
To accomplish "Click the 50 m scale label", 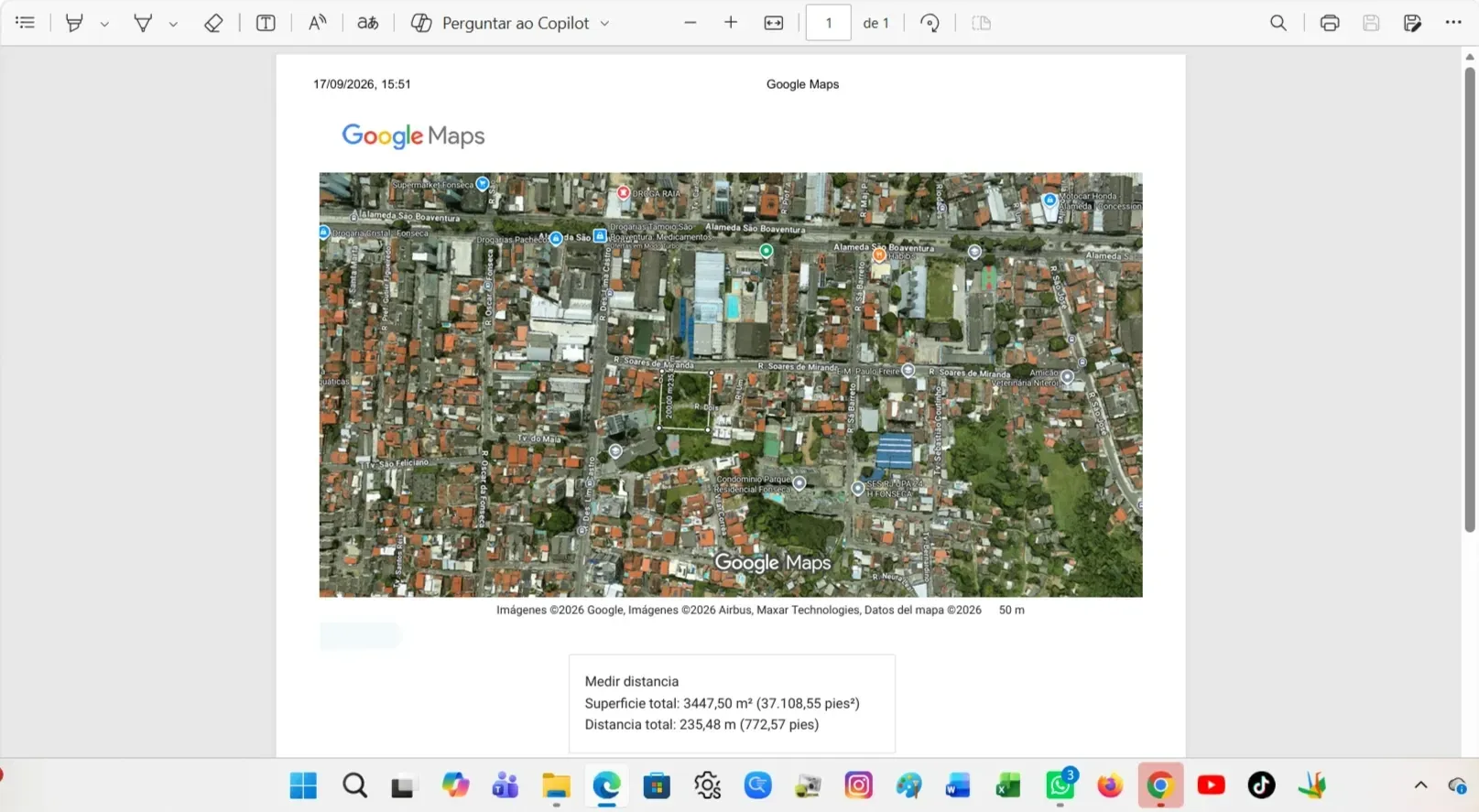I will [1012, 611].
